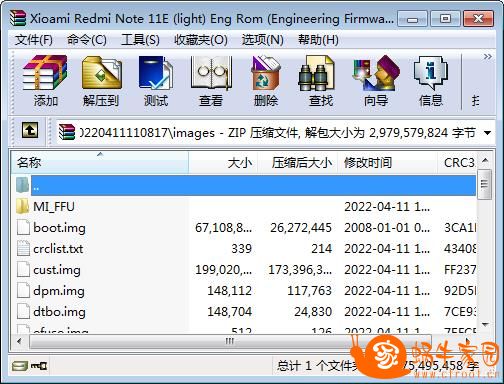Click the horizontal scrollbar thumb

pyautogui.click(x=230, y=341)
